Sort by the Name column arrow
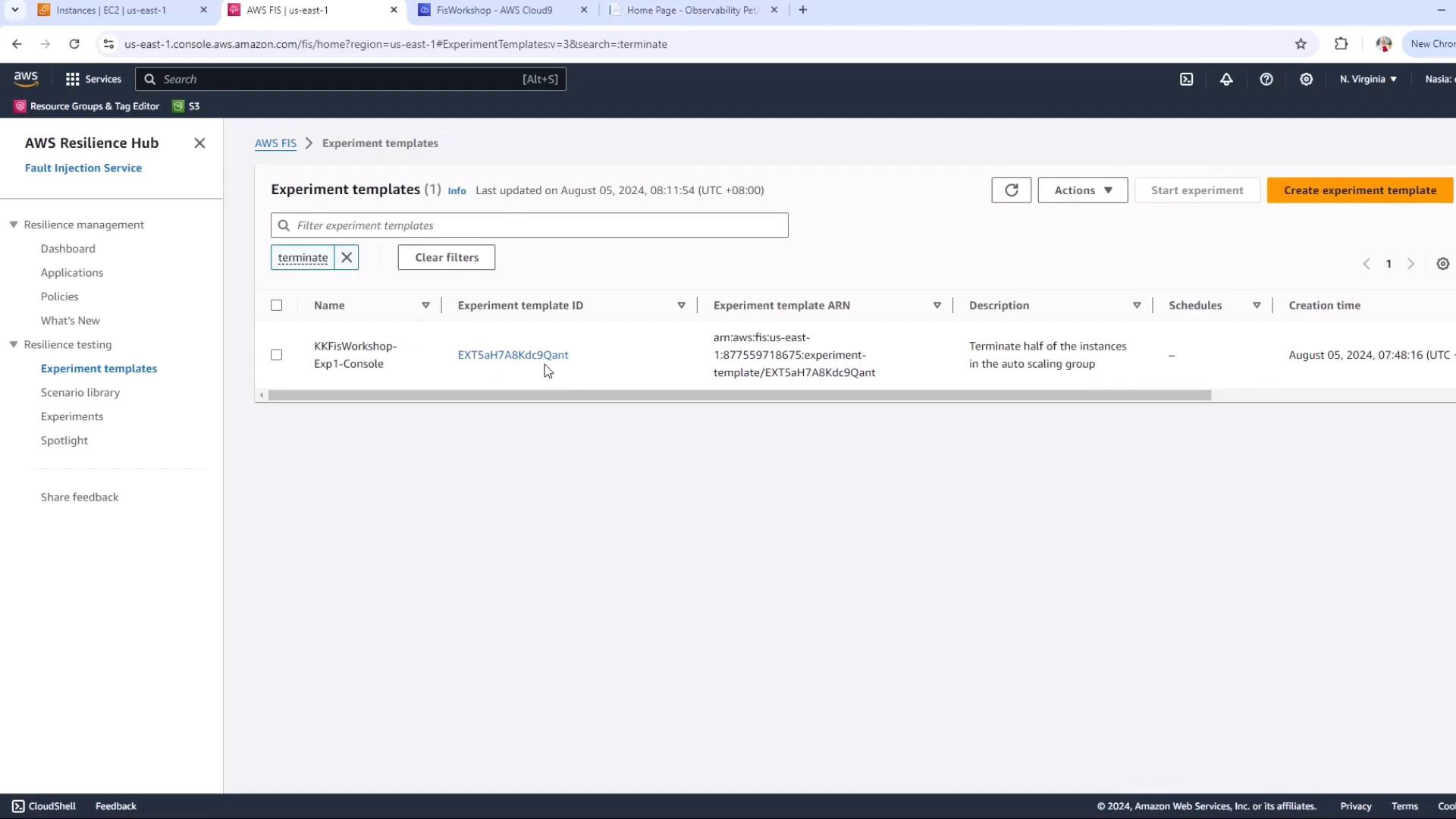Image resolution: width=1456 pixels, height=819 pixels. tap(425, 306)
